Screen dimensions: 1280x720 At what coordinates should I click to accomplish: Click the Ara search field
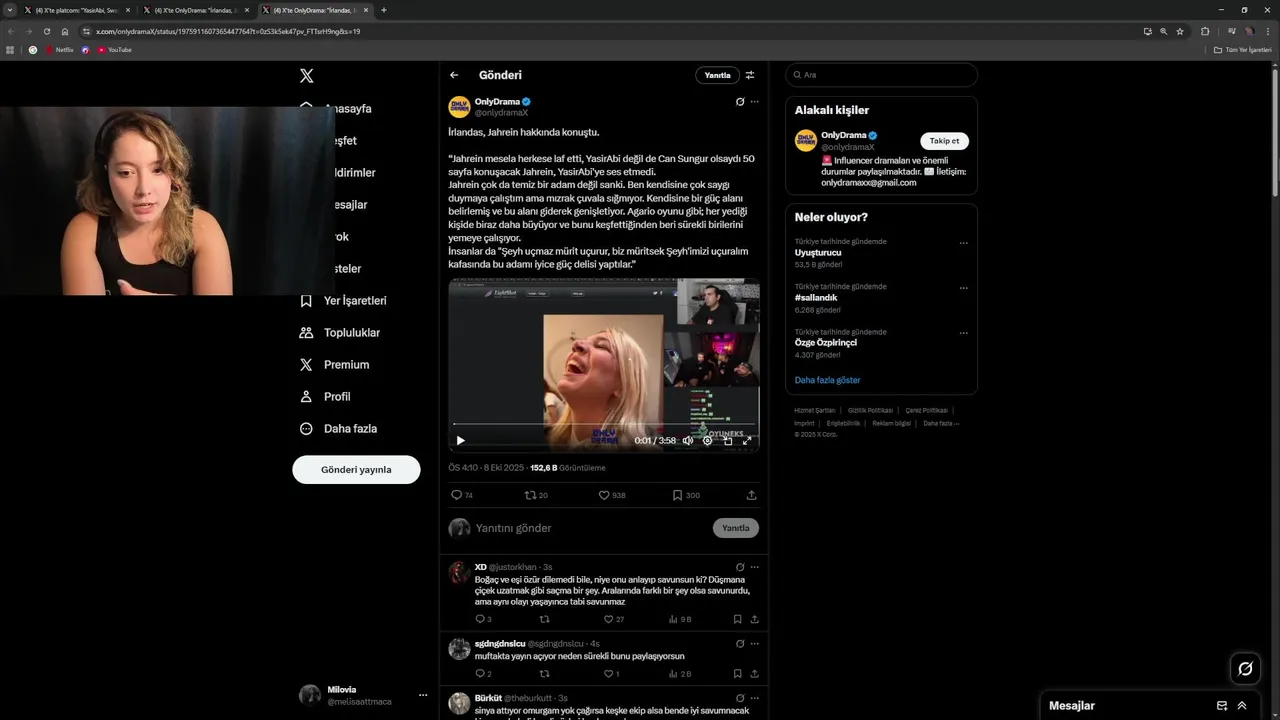881,75
